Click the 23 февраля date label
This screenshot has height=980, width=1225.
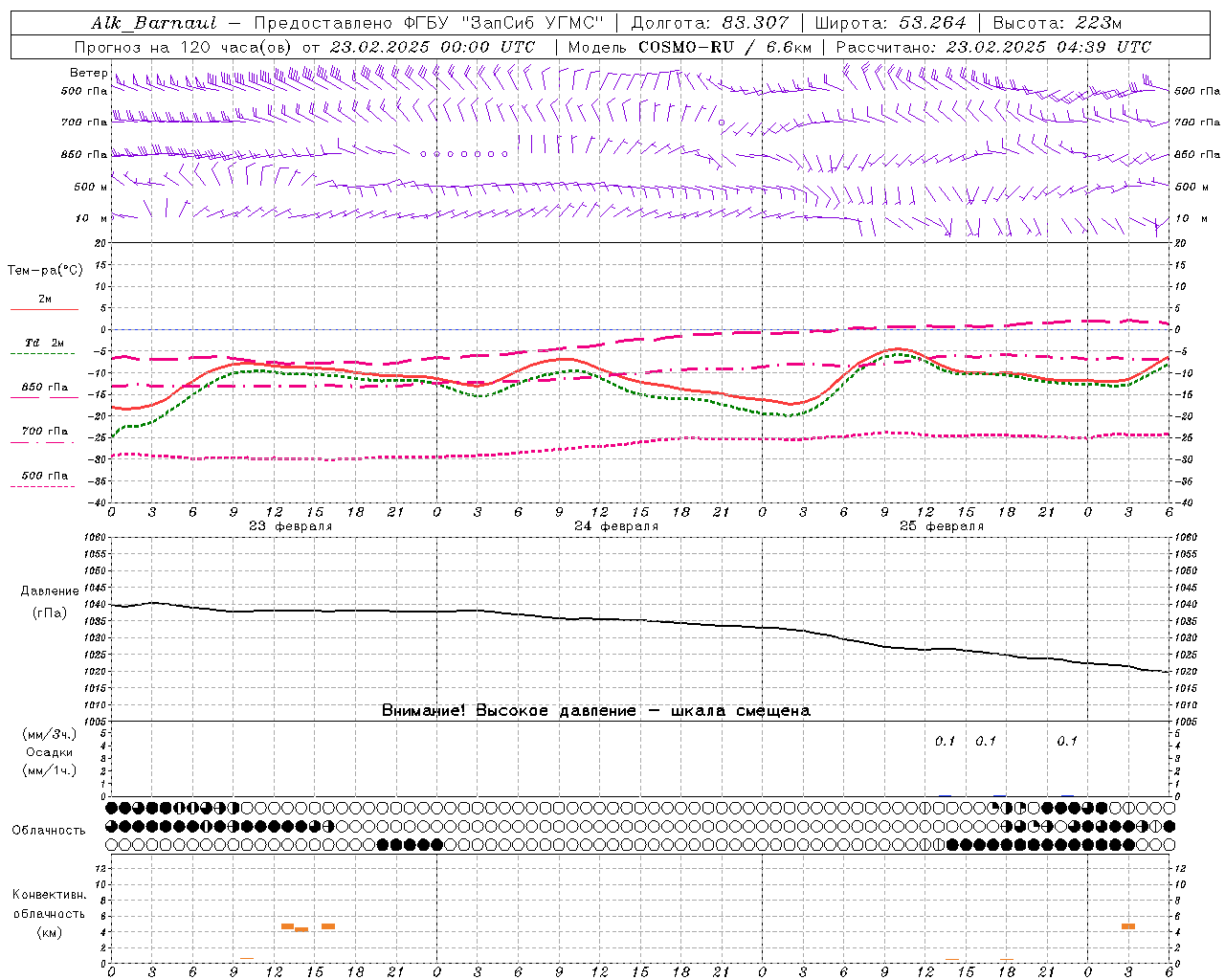(x=291, y=526)
